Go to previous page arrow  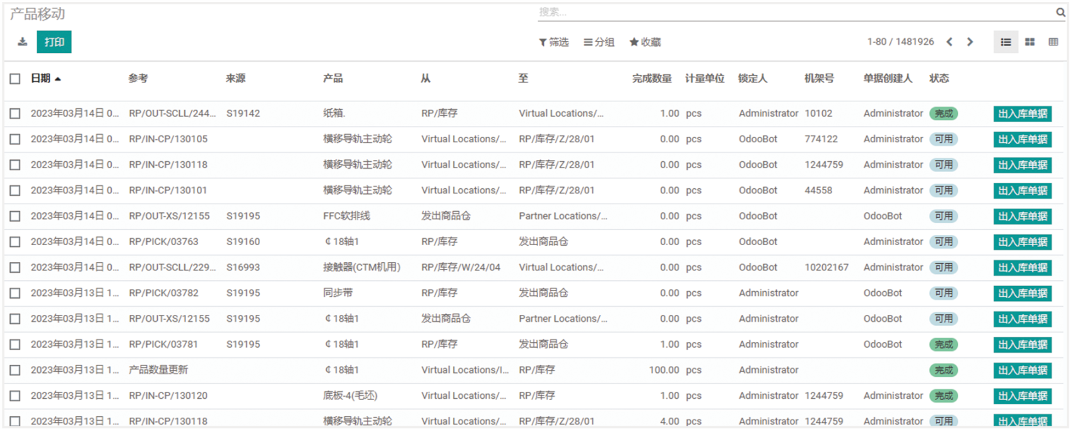click(950, 42)
